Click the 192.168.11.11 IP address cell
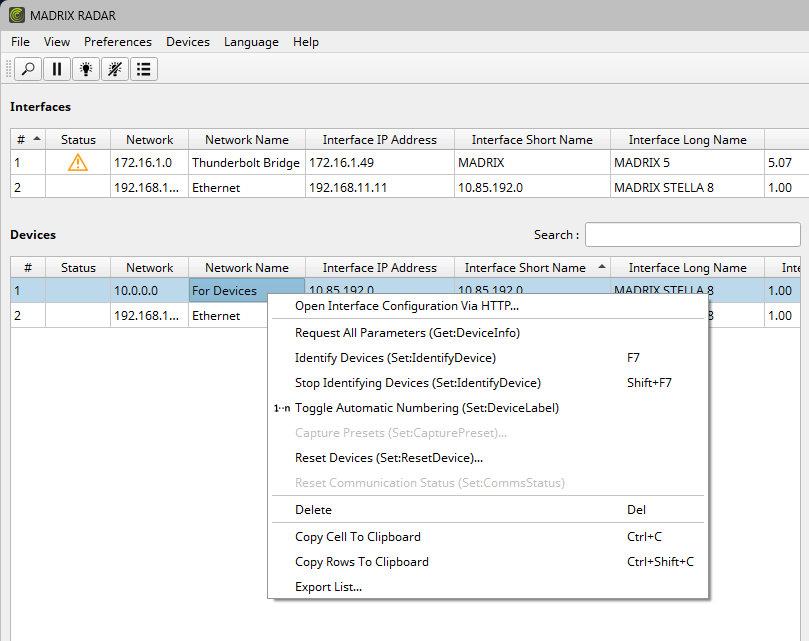The width and height of the screenshot is (809, 641). pos(380,187)
